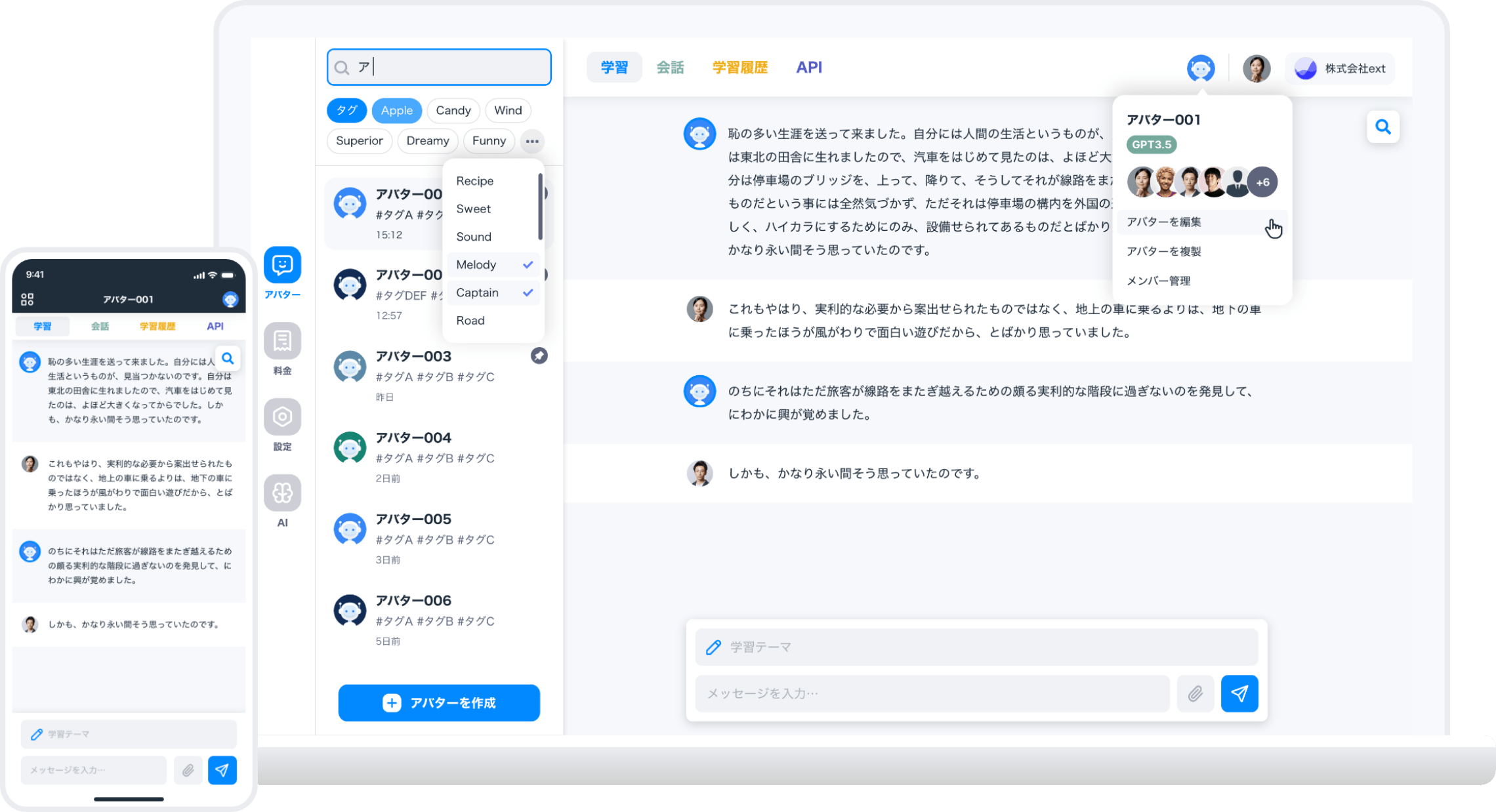Click +6 members badge in popup

pyautogui.click(x=1262, y=183)
